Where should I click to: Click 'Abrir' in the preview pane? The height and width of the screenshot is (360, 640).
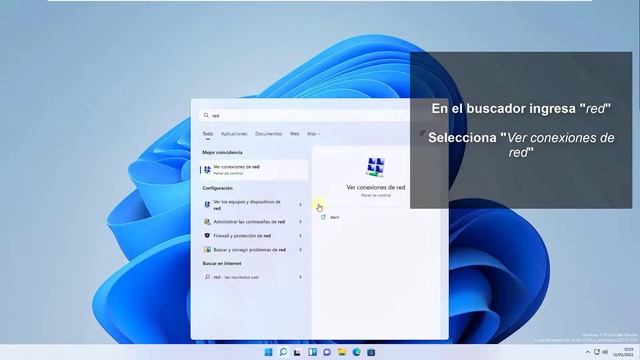click(335, 218)
